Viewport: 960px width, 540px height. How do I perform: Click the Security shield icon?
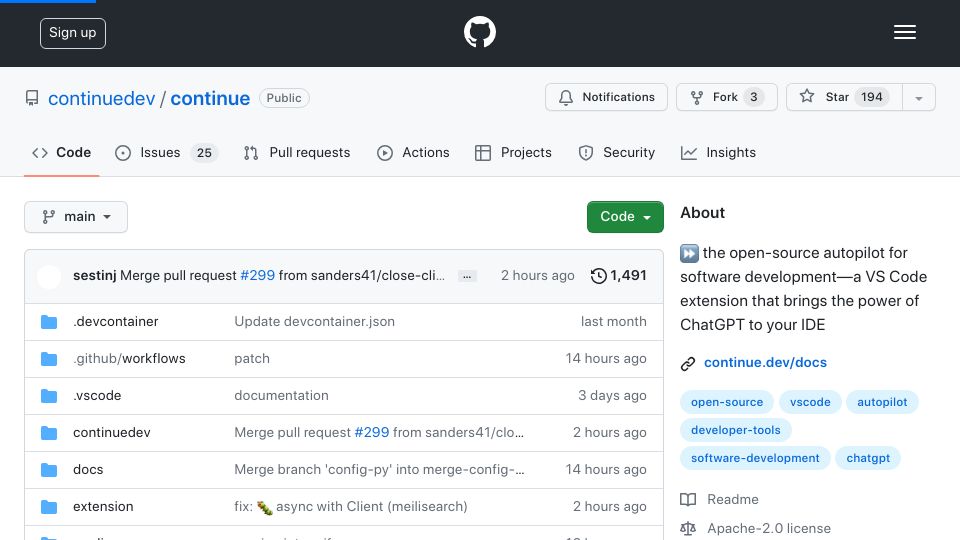586,153
